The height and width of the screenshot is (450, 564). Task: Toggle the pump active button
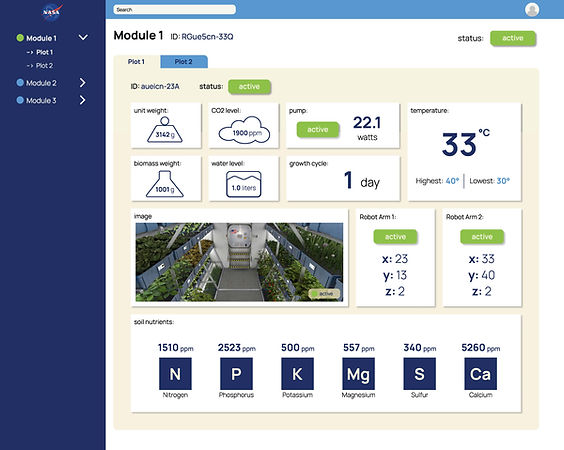(x=318, y=129)
